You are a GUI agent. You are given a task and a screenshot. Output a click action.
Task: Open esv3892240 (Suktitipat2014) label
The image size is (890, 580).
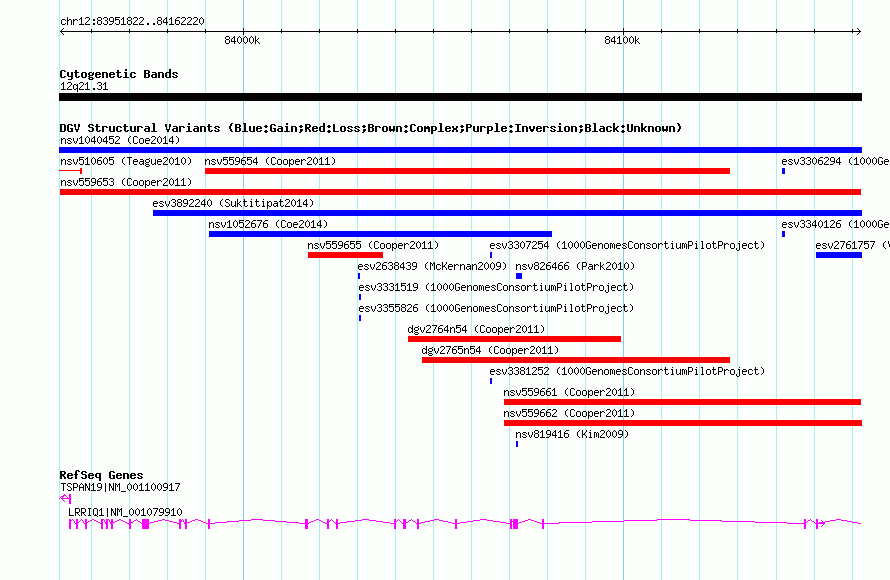233,203
